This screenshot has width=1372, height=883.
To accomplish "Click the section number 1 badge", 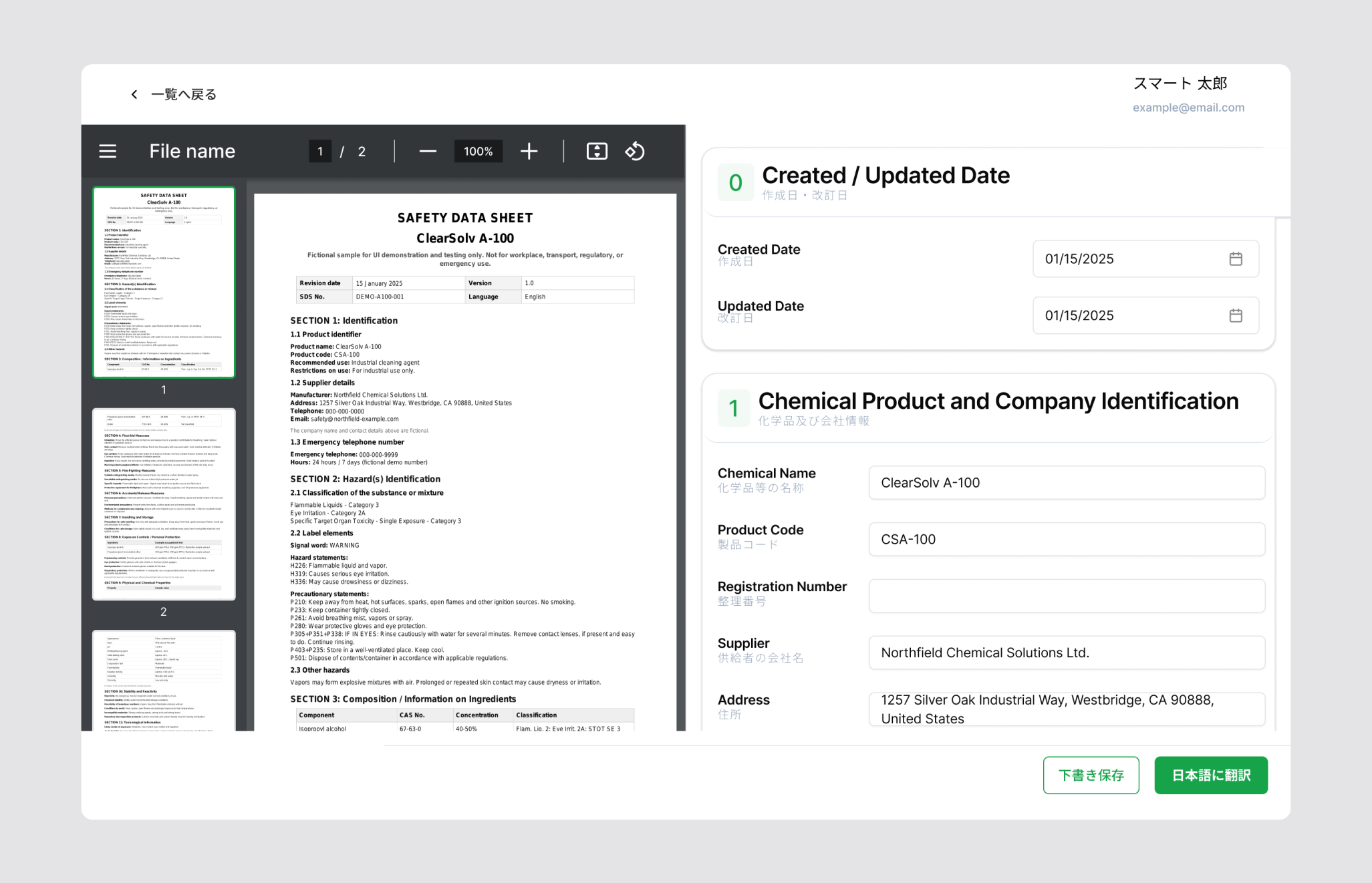I will click(x=734, y=408).
